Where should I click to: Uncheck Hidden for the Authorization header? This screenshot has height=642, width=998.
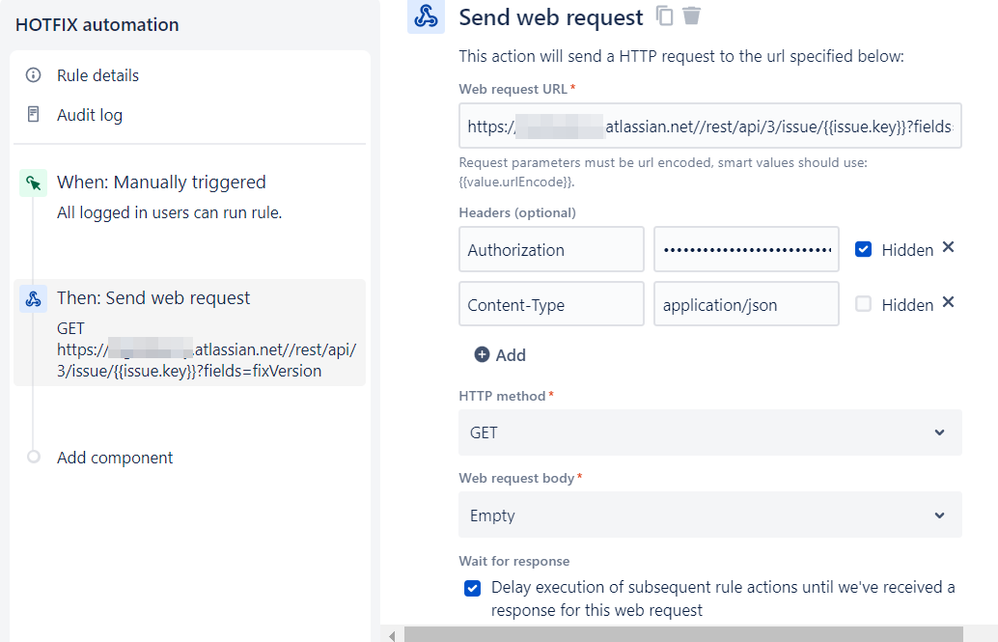point(863,249)
